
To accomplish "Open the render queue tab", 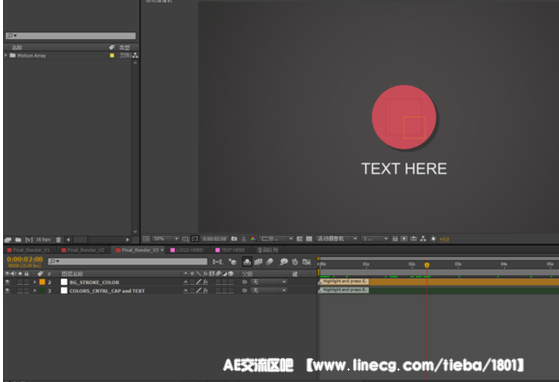I will [268, 250].
